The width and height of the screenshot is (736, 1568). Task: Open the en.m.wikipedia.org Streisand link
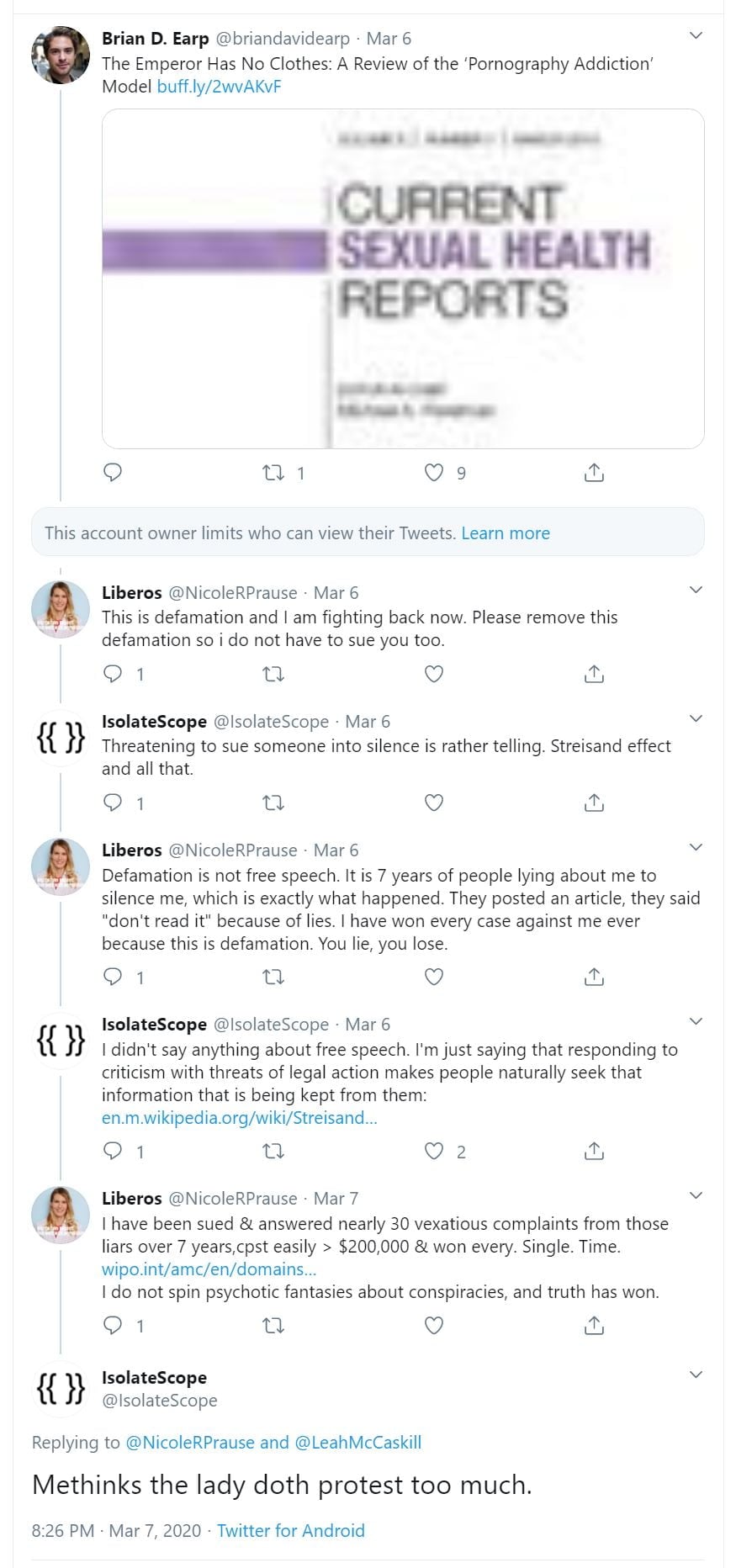tap(240, 1118)
